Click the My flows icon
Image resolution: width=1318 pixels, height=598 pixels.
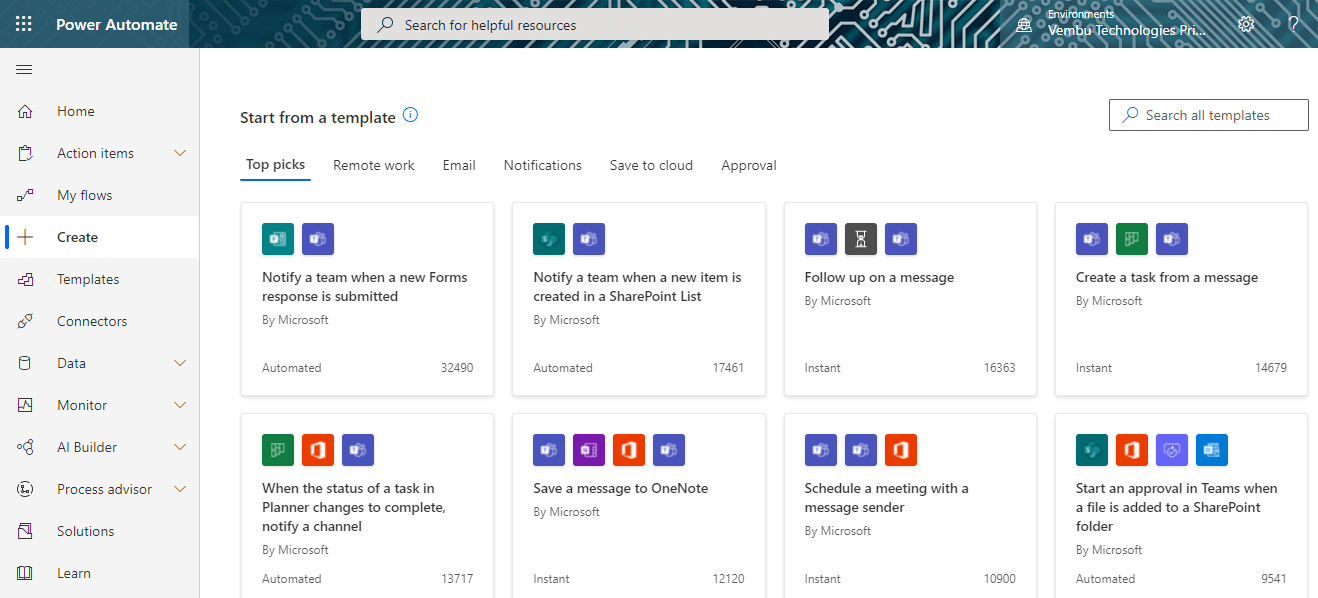pos(26,195)
